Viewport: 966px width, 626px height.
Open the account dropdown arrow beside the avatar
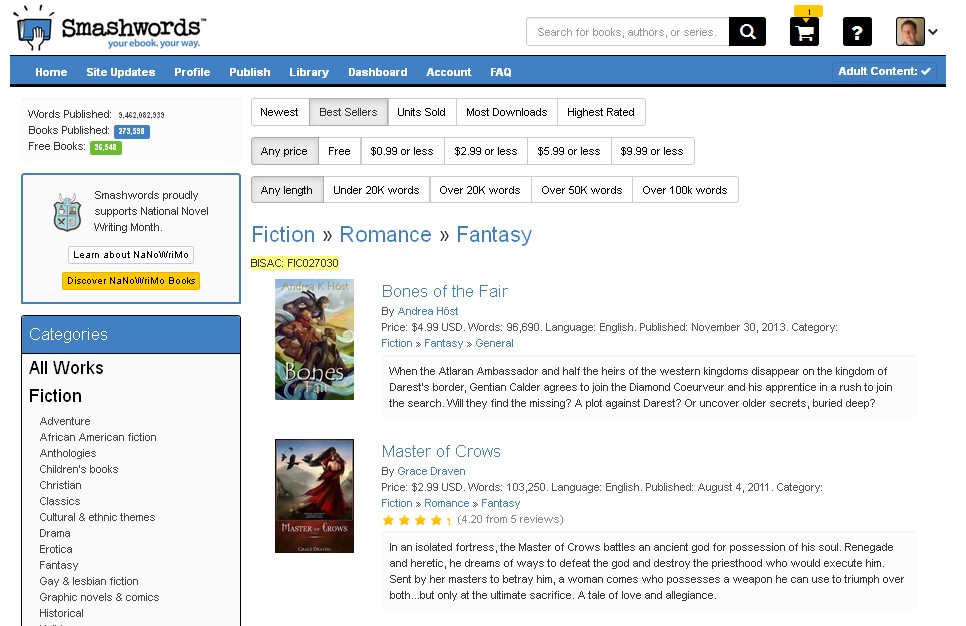point(931,31)
